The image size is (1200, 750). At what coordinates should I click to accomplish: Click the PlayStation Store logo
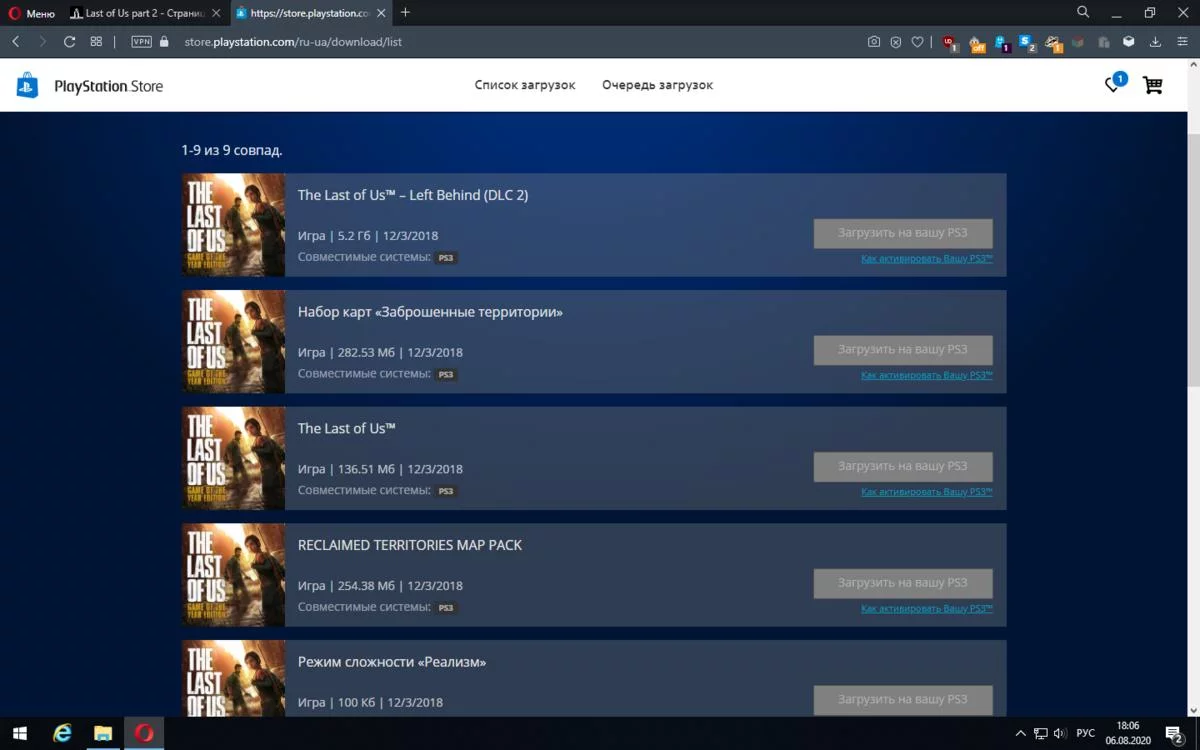89,85
